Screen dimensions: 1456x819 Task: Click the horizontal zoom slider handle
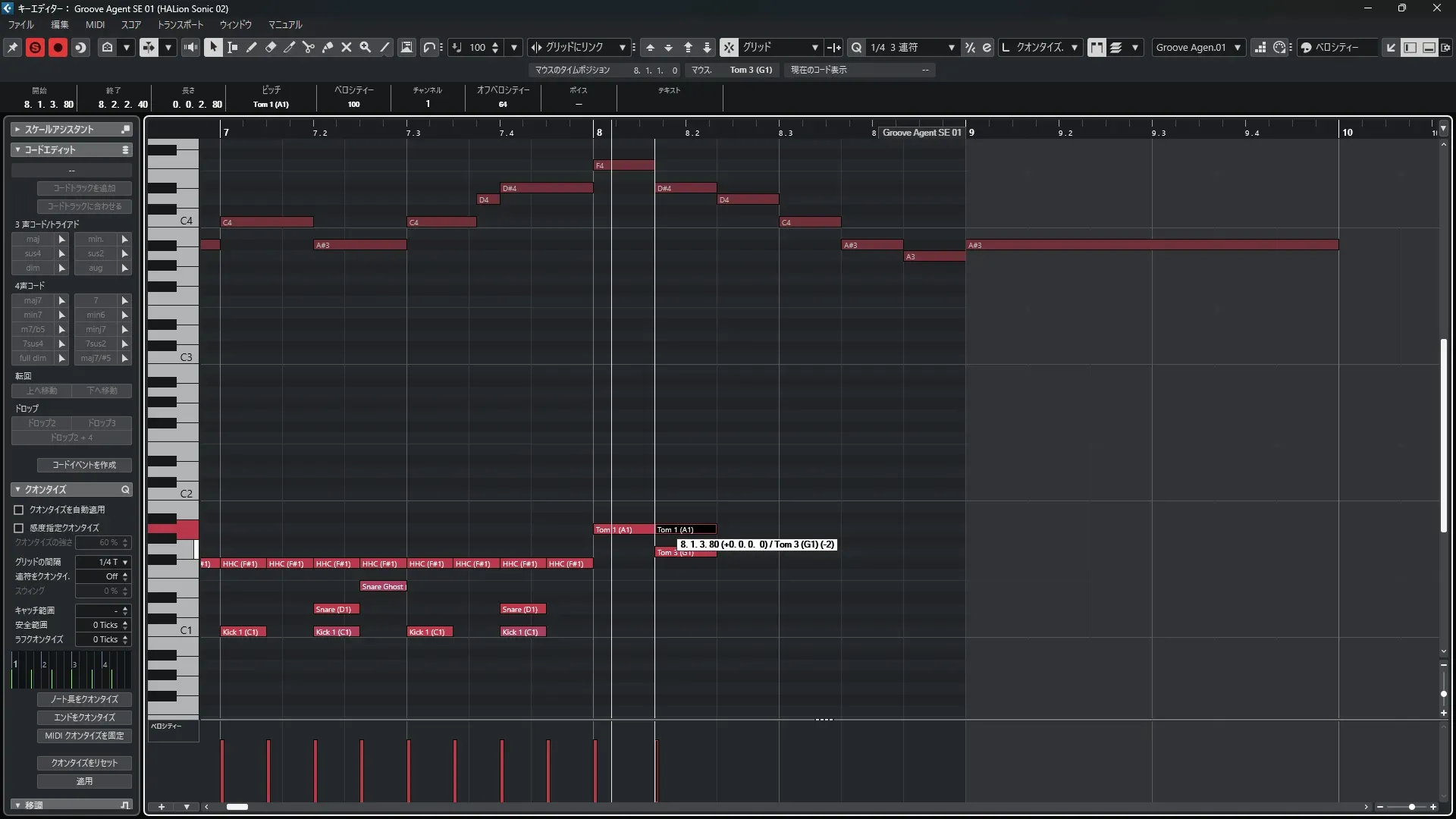pos(1411,807)
